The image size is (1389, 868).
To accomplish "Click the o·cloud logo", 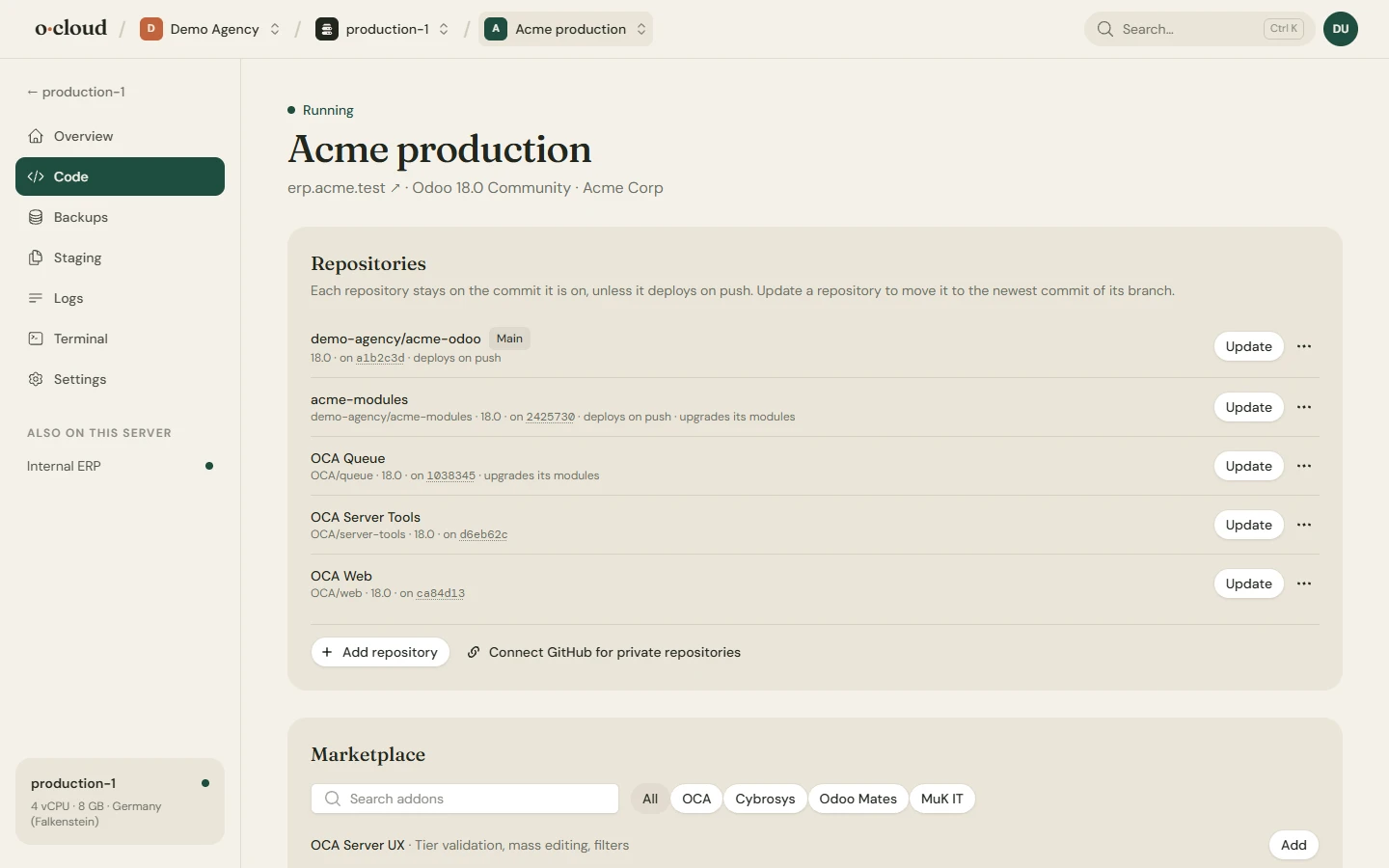I will 71,29.
